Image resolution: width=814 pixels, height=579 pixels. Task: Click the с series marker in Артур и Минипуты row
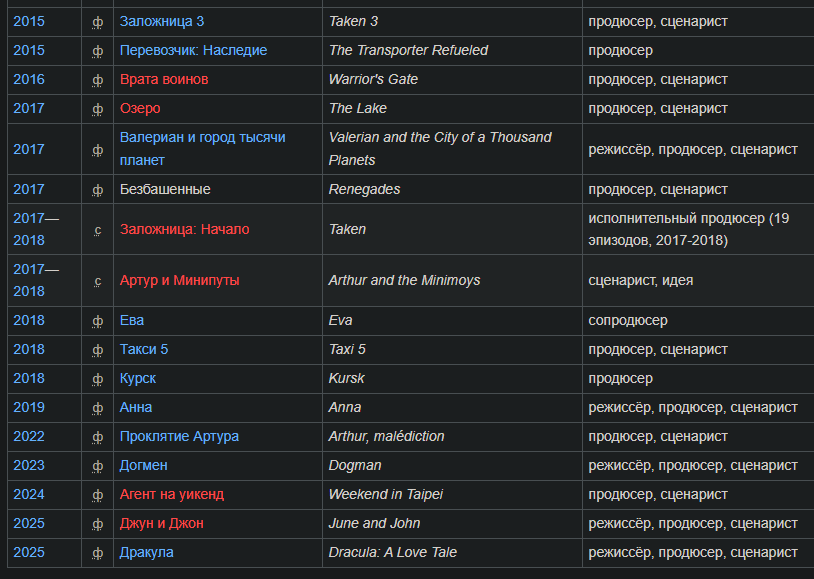[98, 281]
